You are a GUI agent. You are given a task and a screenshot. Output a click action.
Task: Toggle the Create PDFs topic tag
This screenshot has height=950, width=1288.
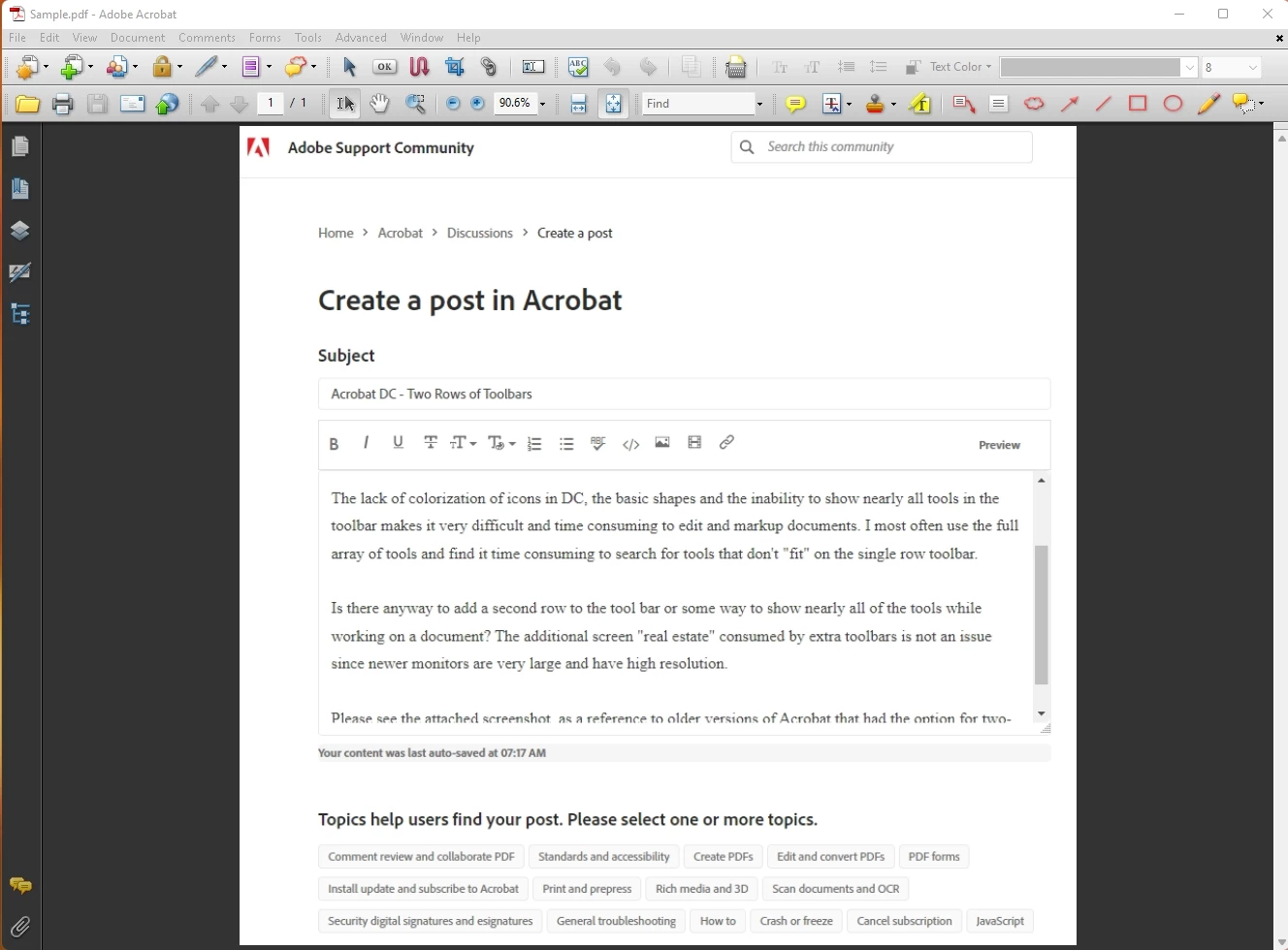(x=724, y=857)
